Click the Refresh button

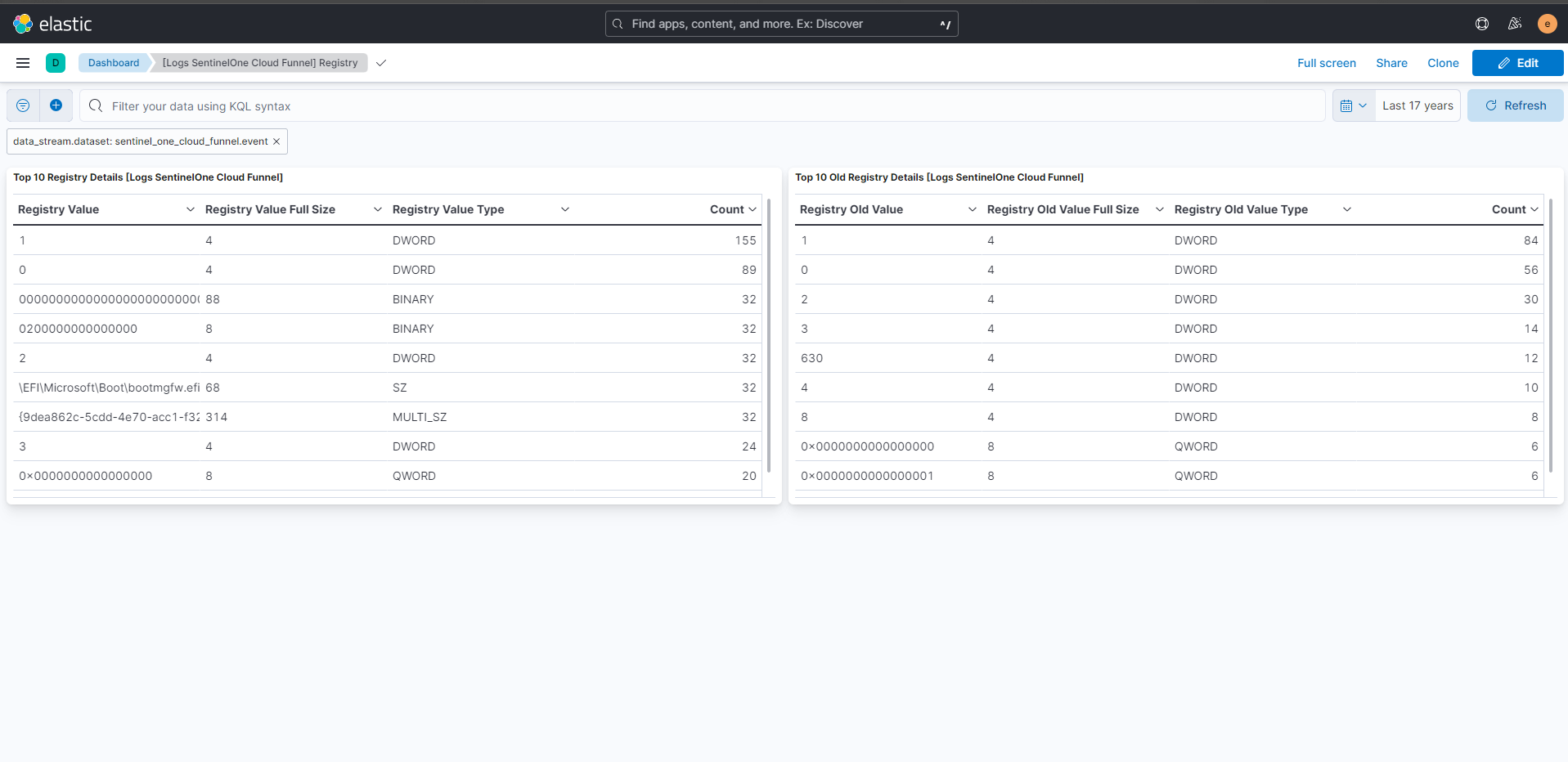point(1515,105)
